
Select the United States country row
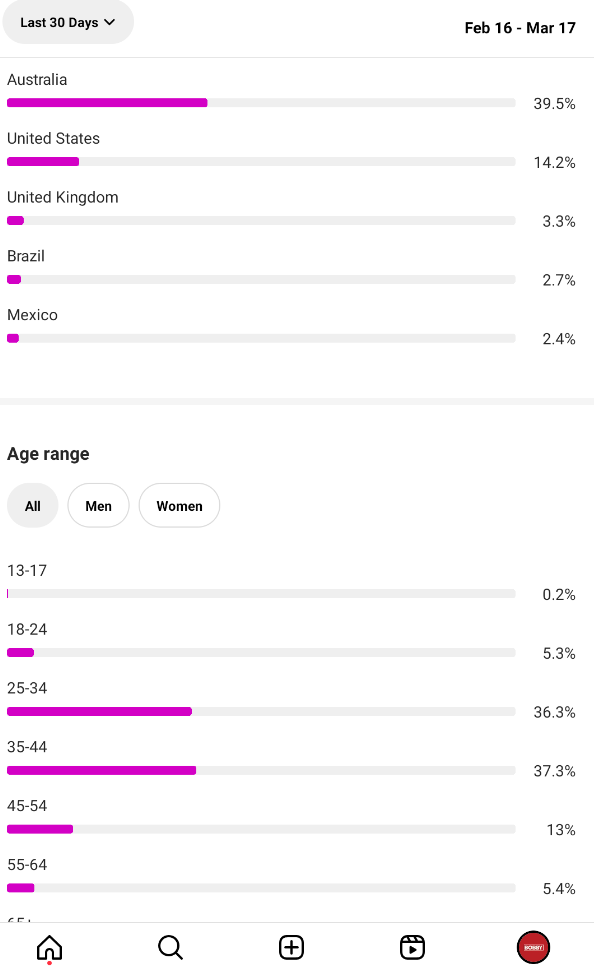[x=291, y=151]
